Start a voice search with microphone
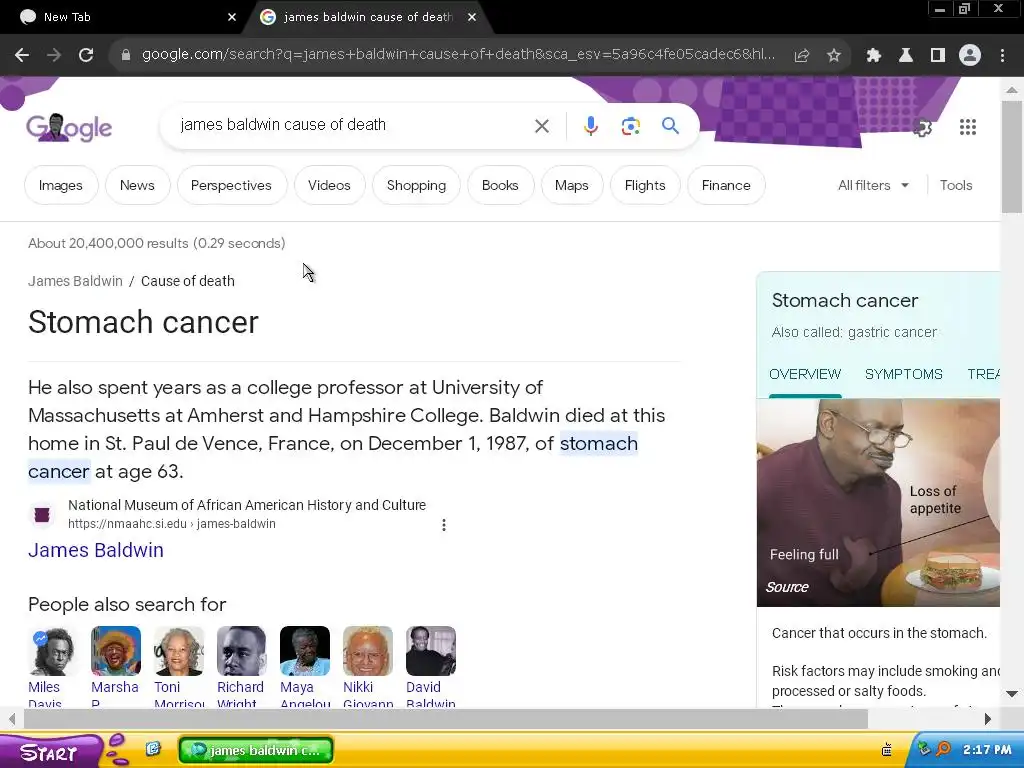This screenshot has height=768, width=1024. tap(591, 126)
